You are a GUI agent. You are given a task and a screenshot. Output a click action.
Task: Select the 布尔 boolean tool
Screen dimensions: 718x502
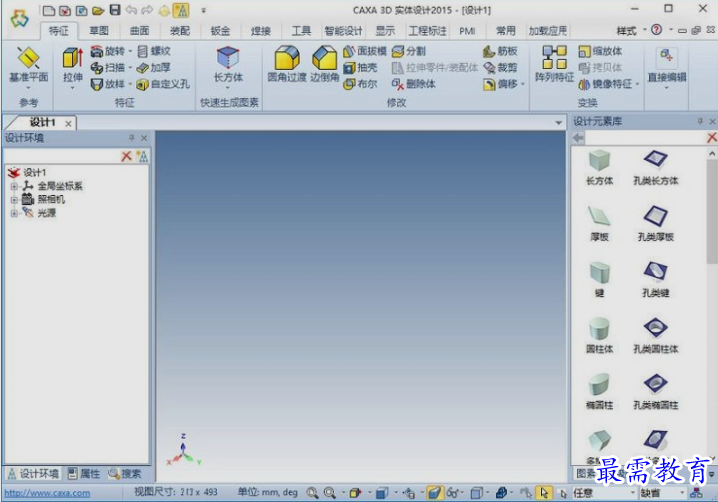[360, 84]
